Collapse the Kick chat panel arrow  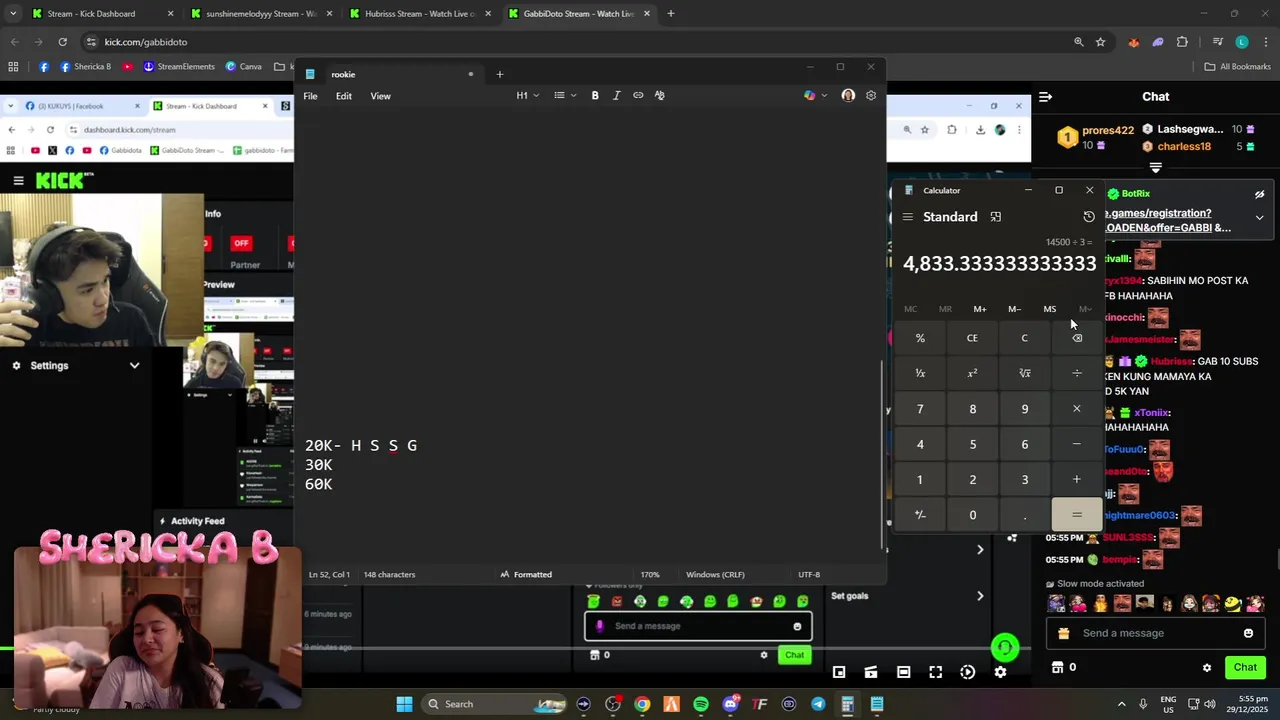pos(1045,97)
